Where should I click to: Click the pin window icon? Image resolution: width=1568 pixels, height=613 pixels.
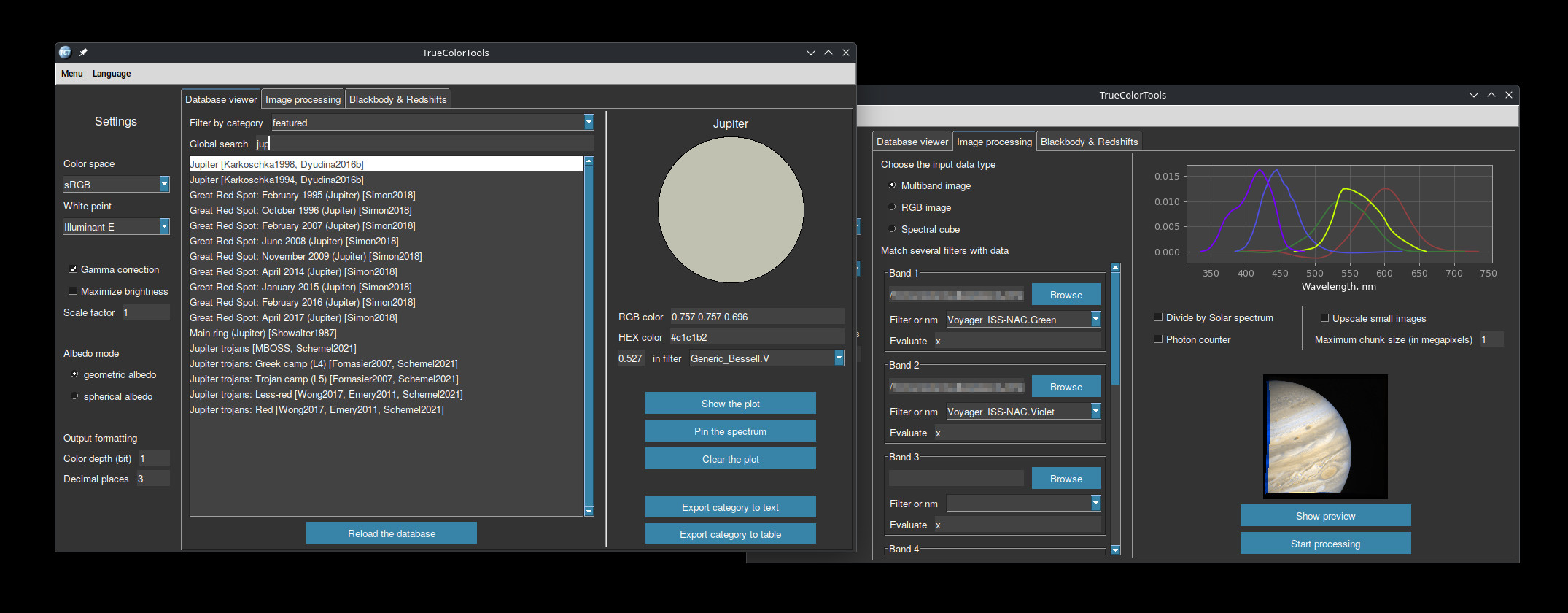click(x=83, y=53)
